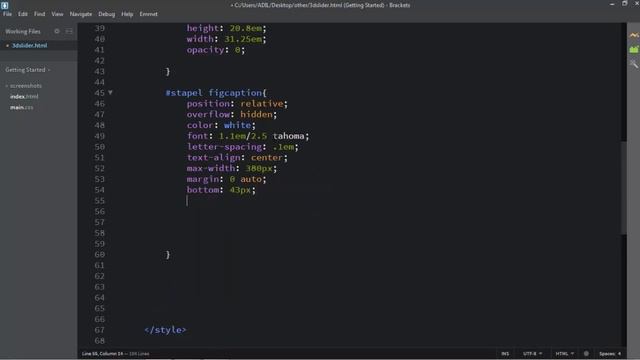
Task: Click the 'color: white;' code line
Action: pyautogui.click(x=221, y=125)
